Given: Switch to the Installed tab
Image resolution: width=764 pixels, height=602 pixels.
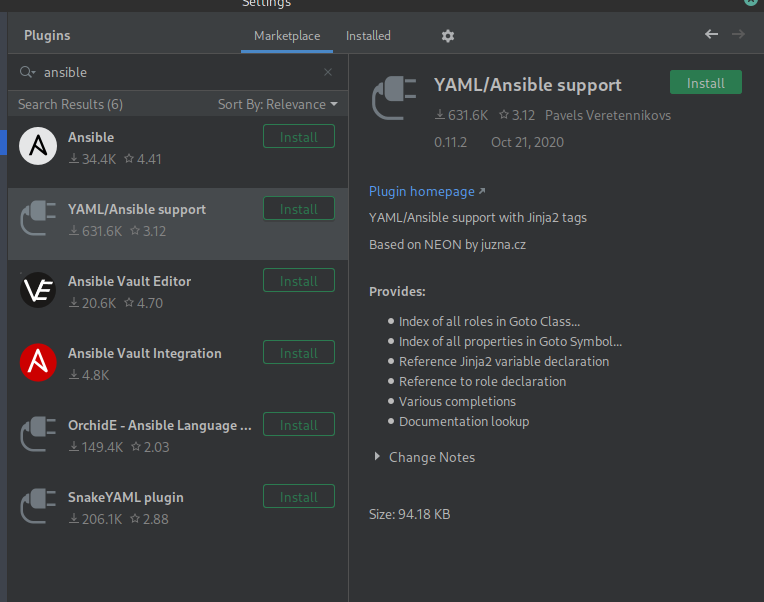Looking at the screenshot, I should tap(368, 36).
